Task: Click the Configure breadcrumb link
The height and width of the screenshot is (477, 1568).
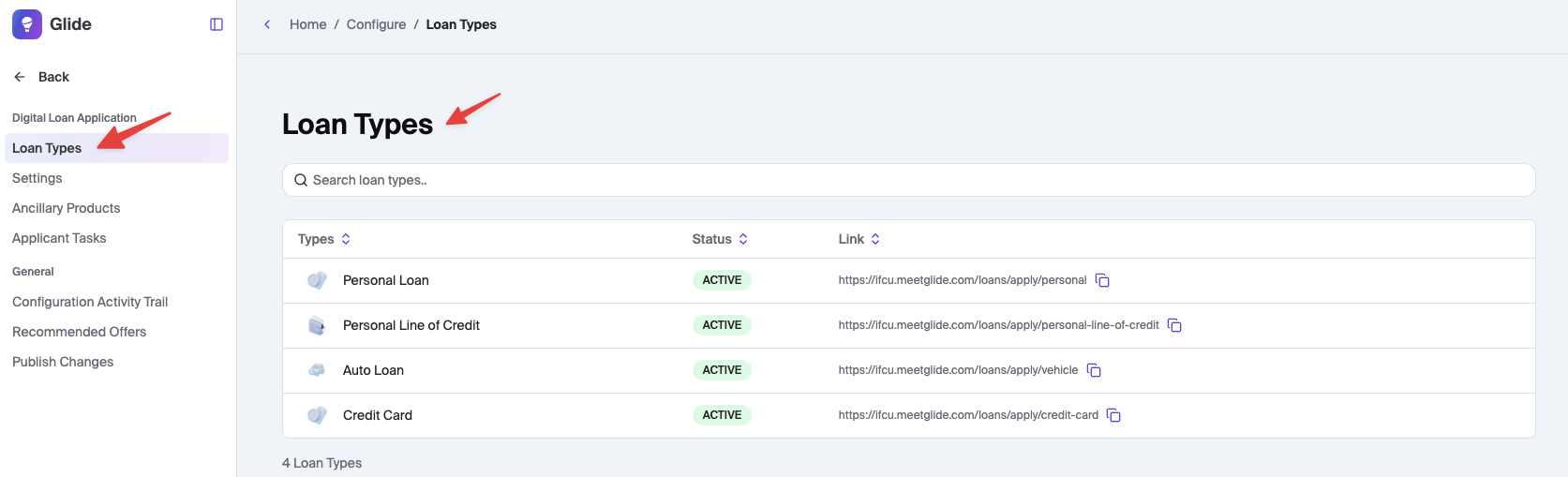Action: tap(376, 24)
